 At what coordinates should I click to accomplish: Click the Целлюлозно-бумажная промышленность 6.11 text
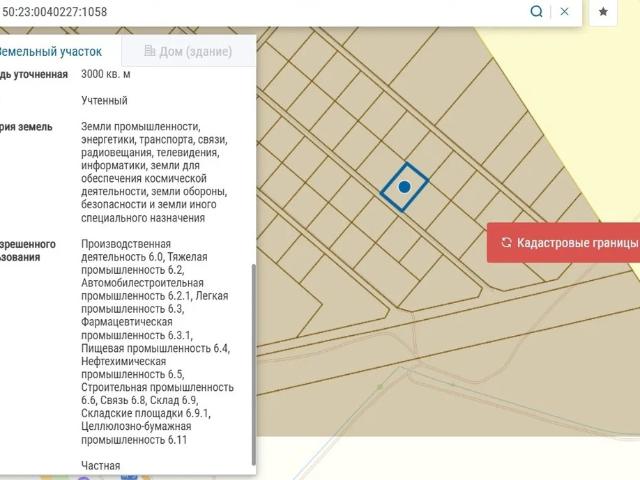click(136, 433)
